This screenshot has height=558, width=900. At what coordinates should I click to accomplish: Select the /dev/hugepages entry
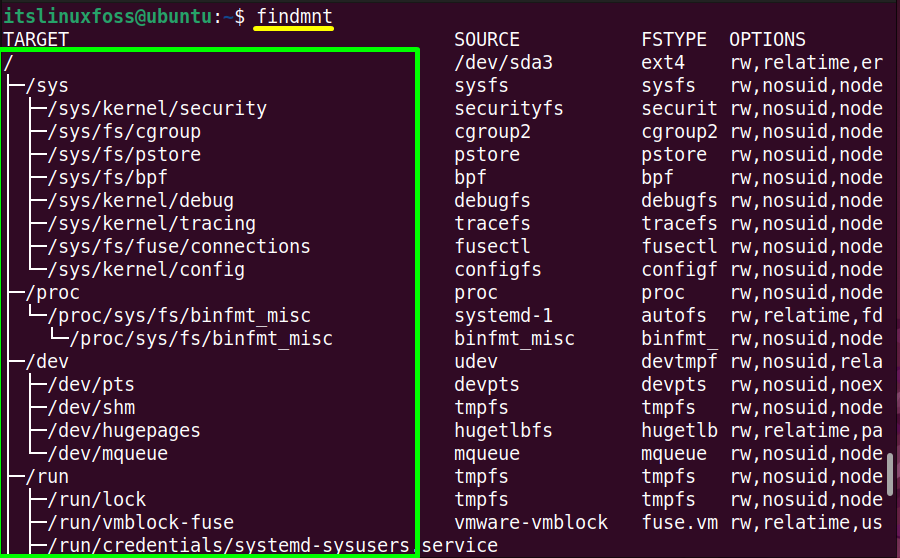click(124, 431)
